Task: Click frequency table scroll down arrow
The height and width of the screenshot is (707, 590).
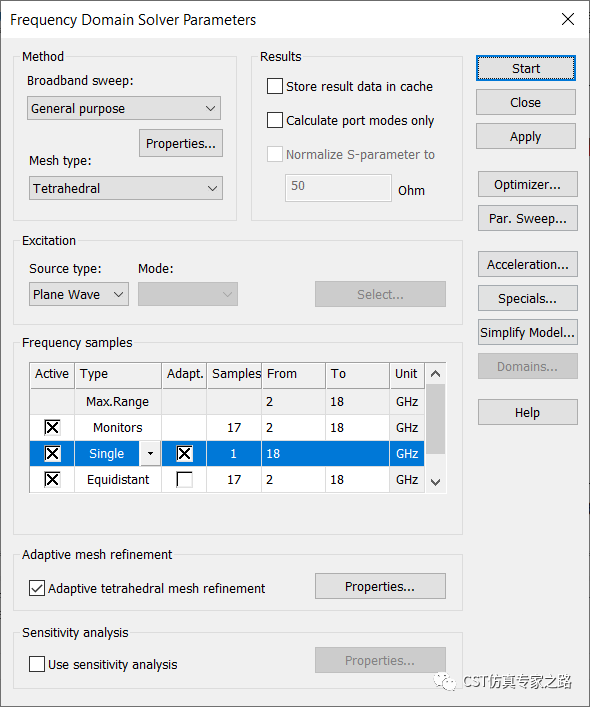Action: pyautogui.click(x=435, y=482)
